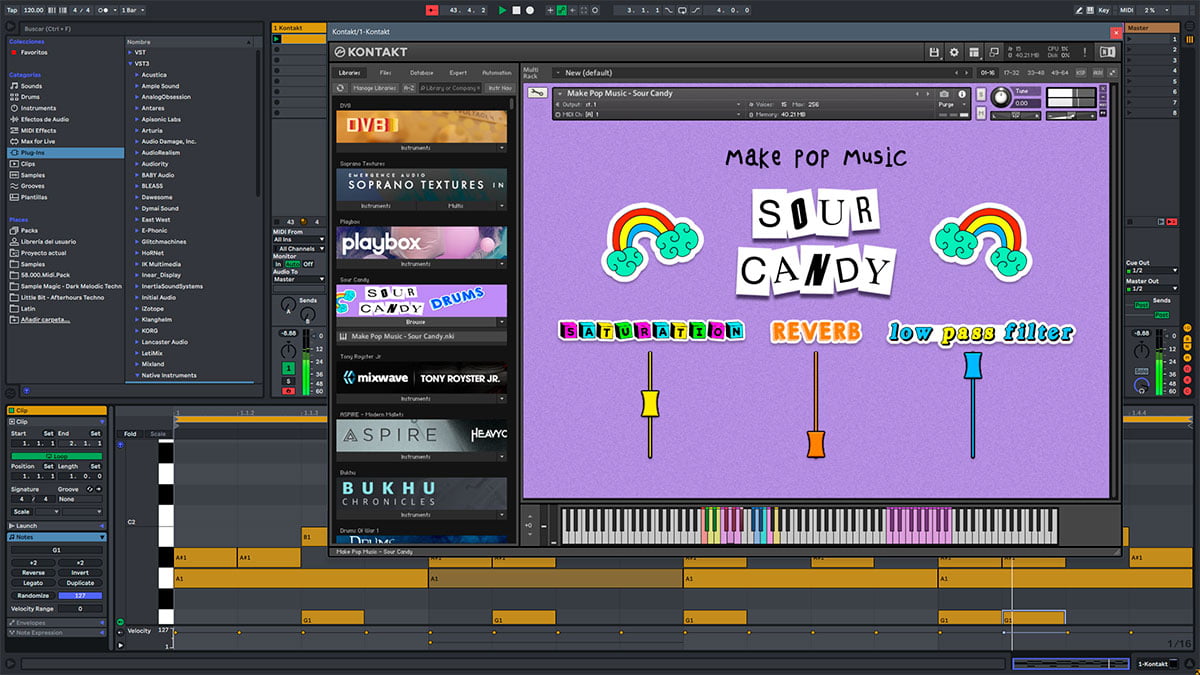Open Kontakt workspace layout icon
1200x675 pixels.
[974, 52]
